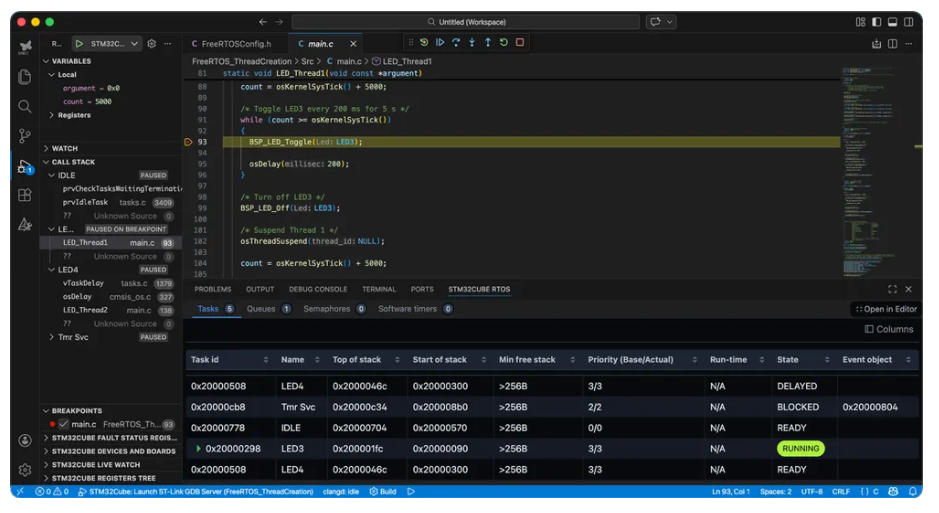Restart the debug session

504,43
